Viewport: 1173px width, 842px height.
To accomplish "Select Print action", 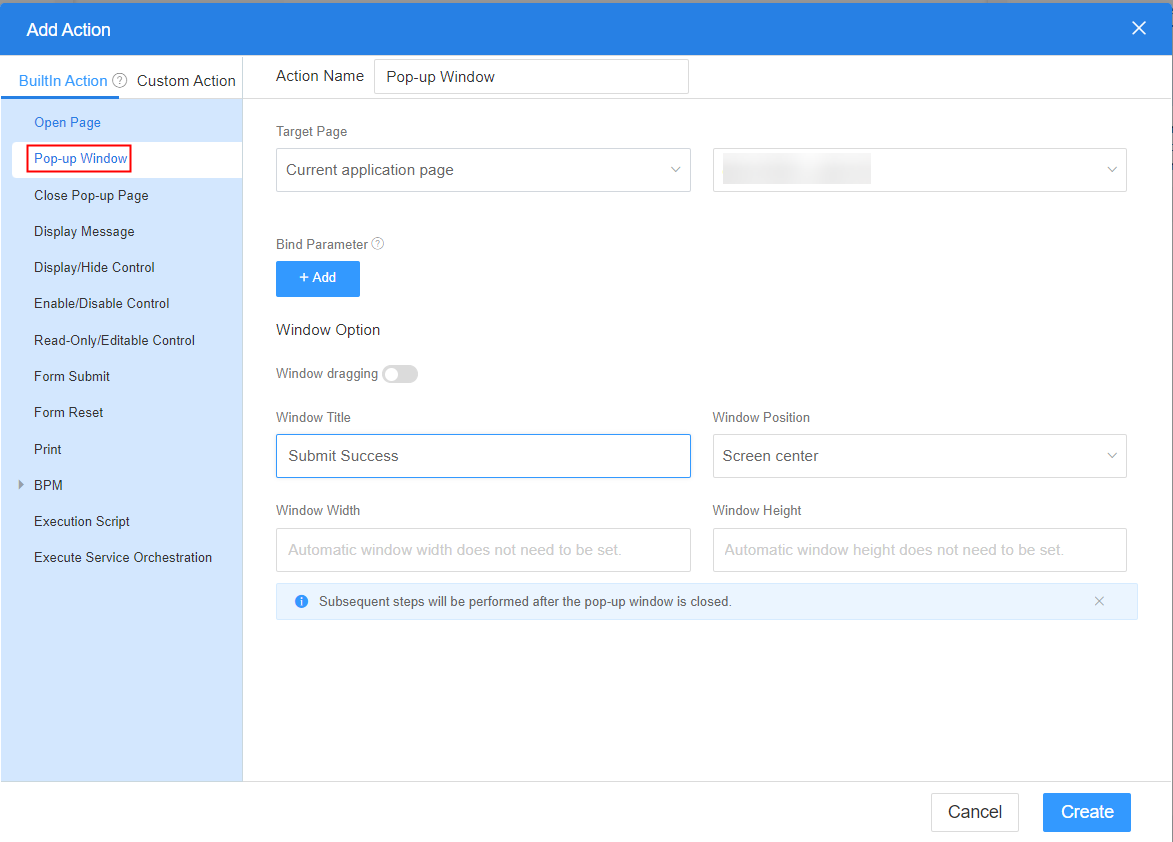I will pos(48,449).
